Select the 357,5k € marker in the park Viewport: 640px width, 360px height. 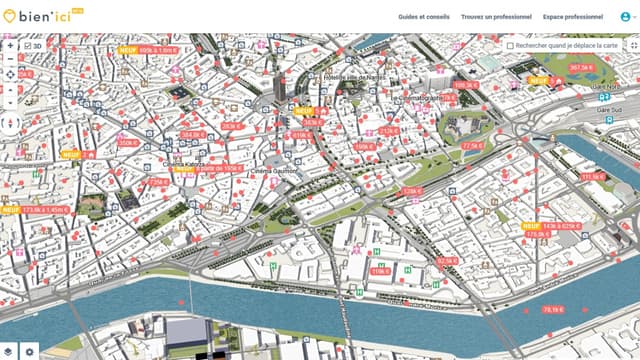(581, 68)
